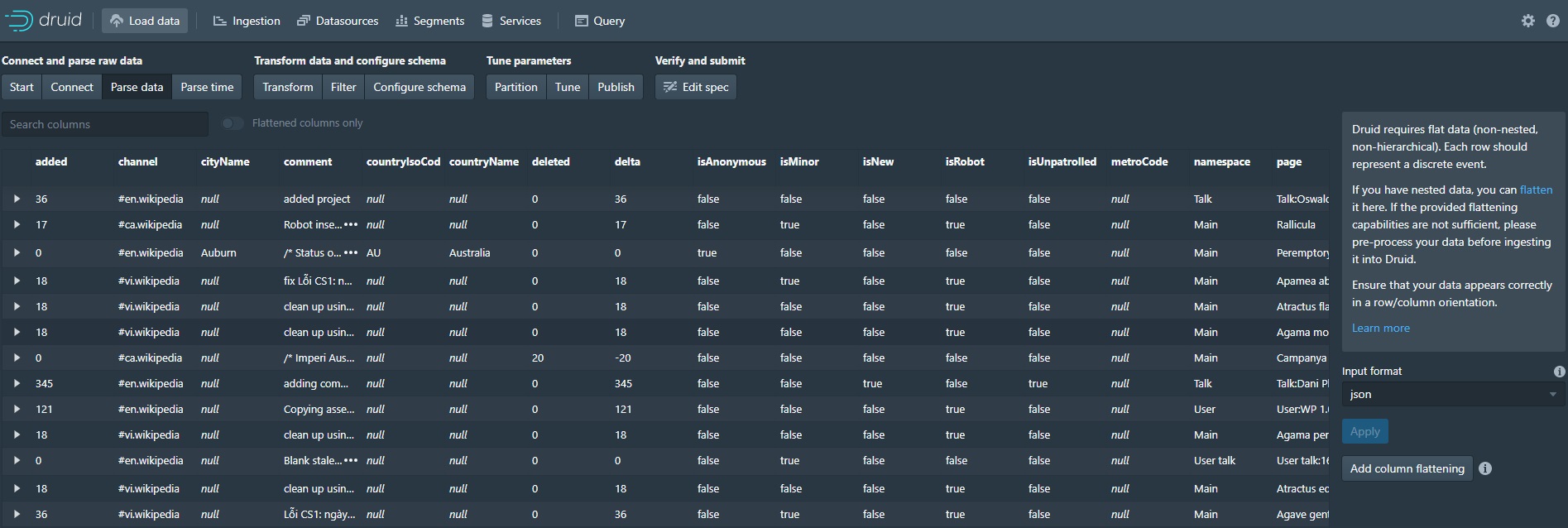
Task: Open the Ingestion view
Action: point(247,21)
